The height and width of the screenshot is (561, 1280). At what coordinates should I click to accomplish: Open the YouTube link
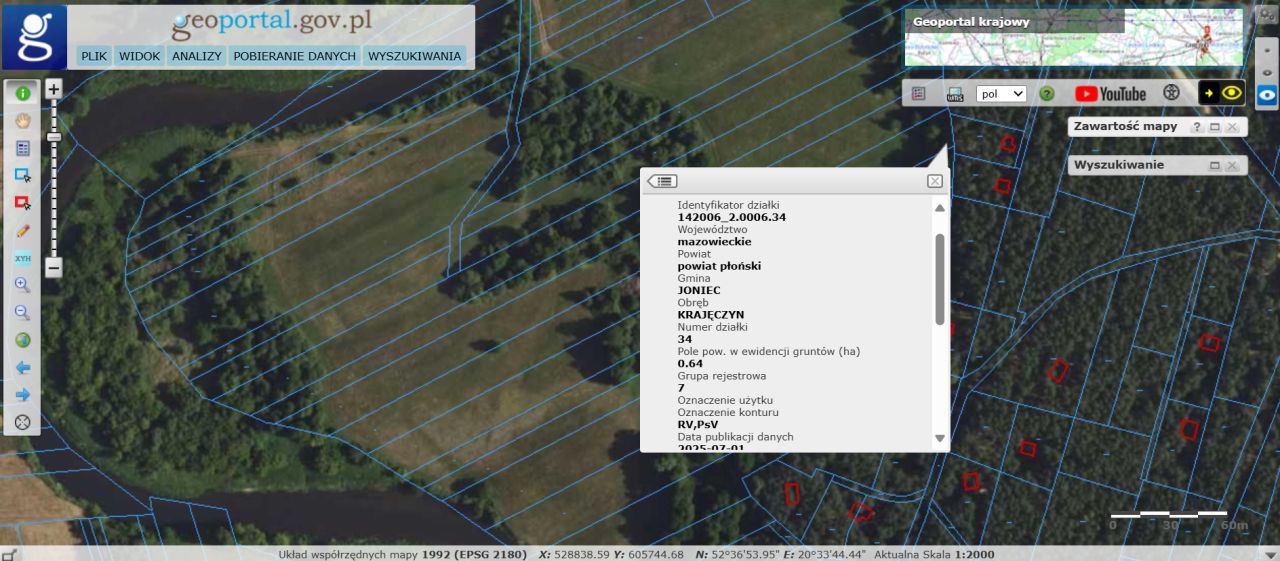click(1110, 94)
